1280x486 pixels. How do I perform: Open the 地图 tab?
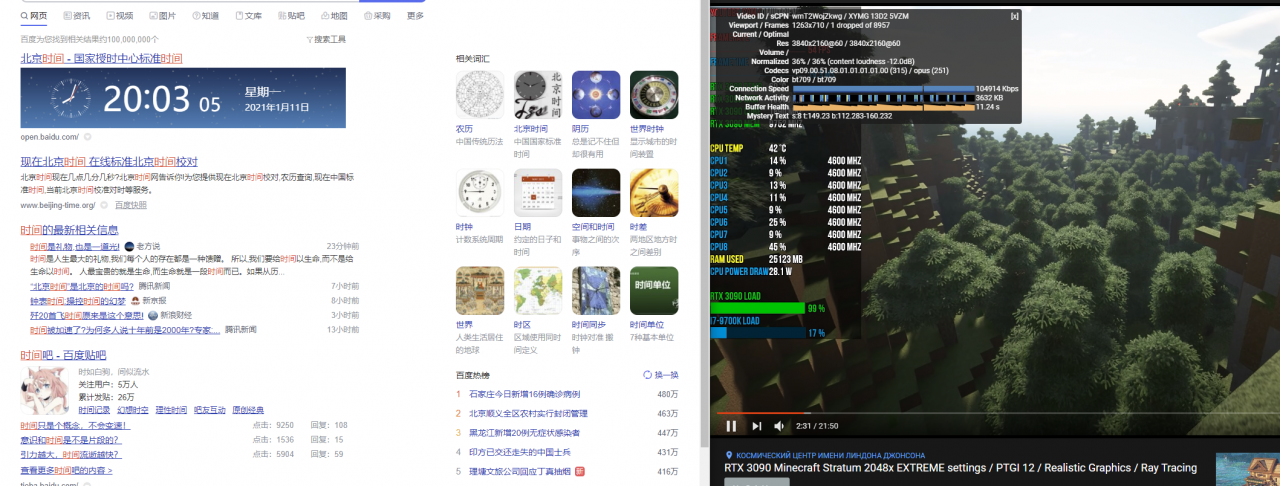click(x=334, y=16)
